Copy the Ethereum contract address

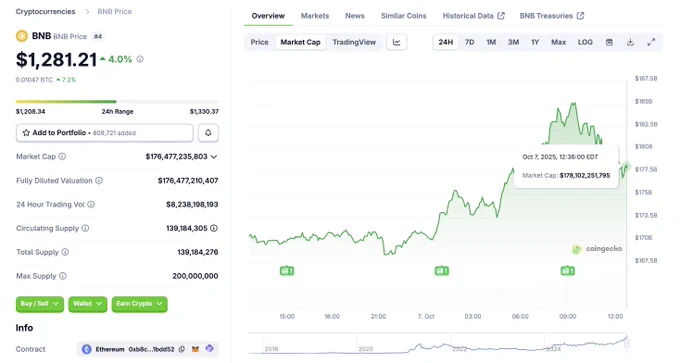(x=182, y=349)
